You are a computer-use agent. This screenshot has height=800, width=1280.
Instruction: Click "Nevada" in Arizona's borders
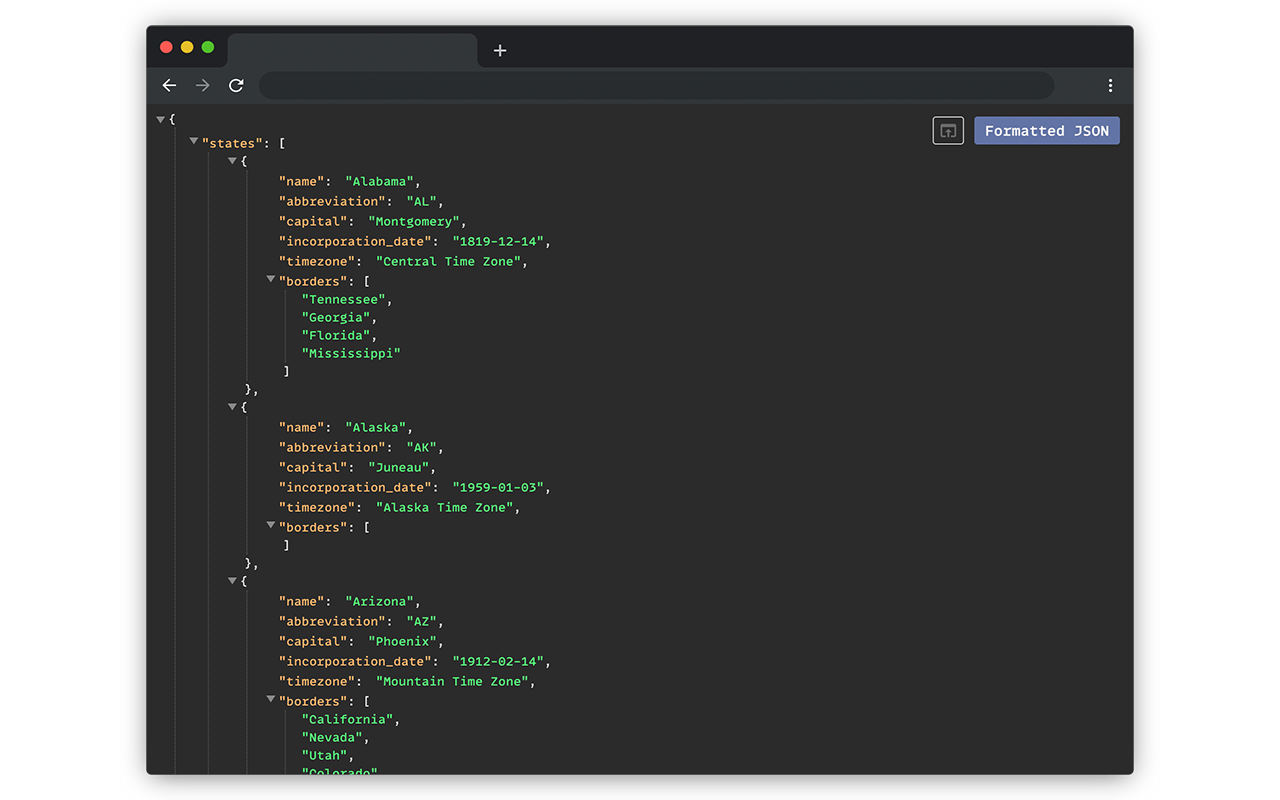[333, 738]
